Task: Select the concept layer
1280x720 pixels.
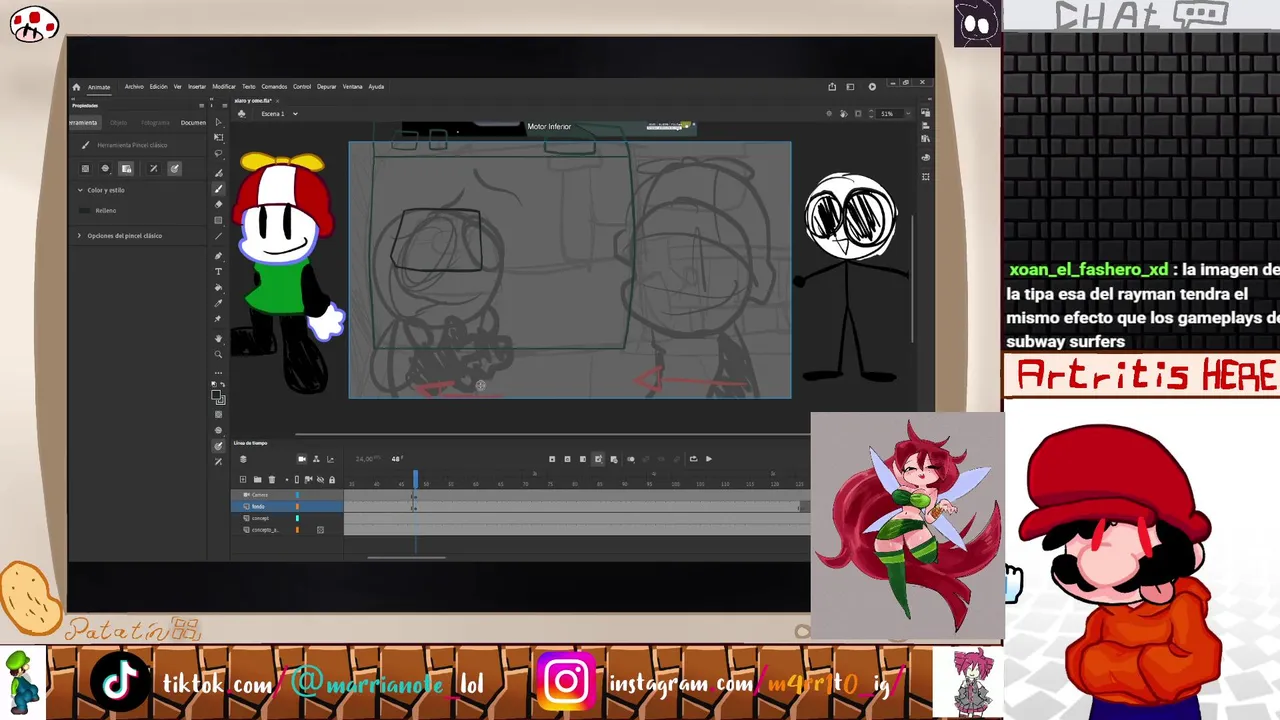Action: click(288, 518)
